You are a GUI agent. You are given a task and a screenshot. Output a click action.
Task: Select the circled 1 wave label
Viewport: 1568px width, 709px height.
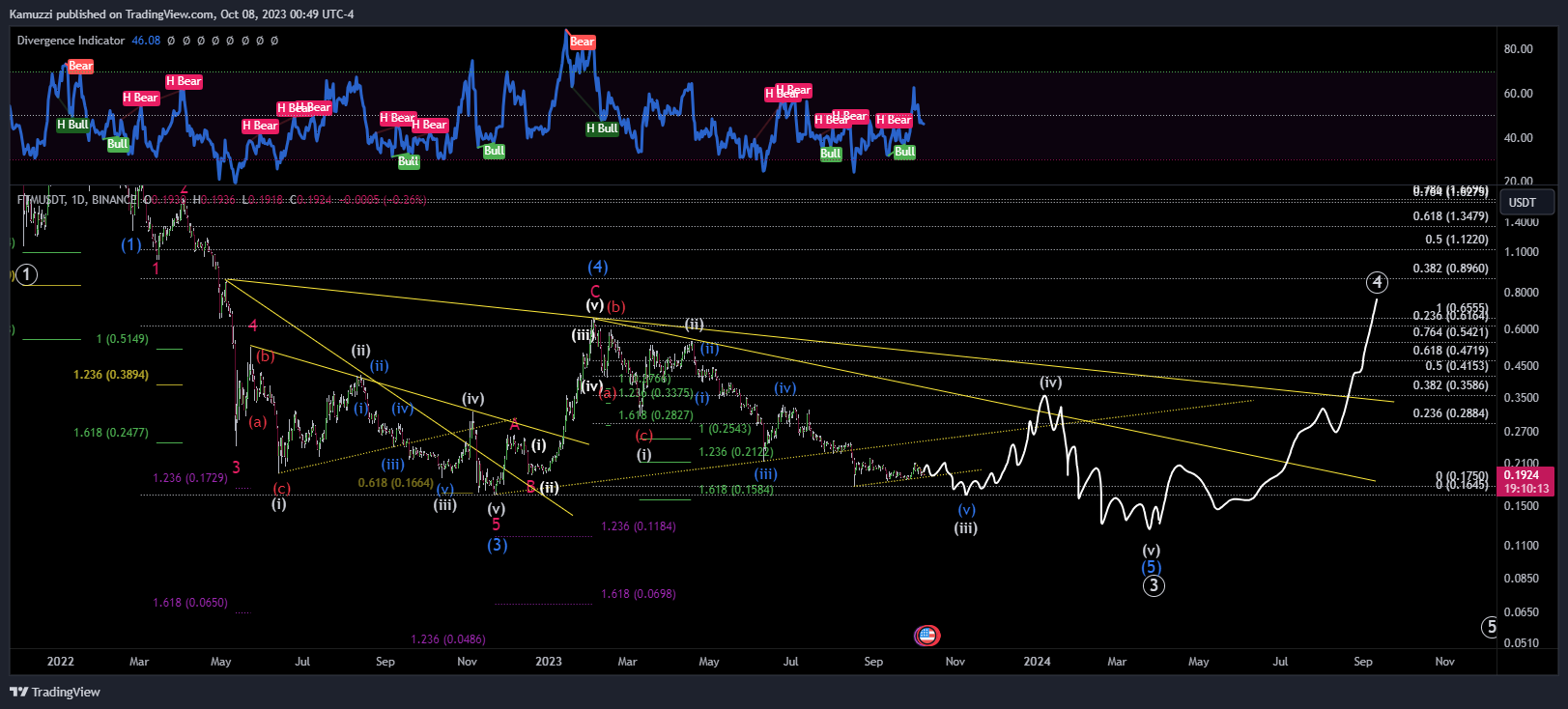(27, 274)
